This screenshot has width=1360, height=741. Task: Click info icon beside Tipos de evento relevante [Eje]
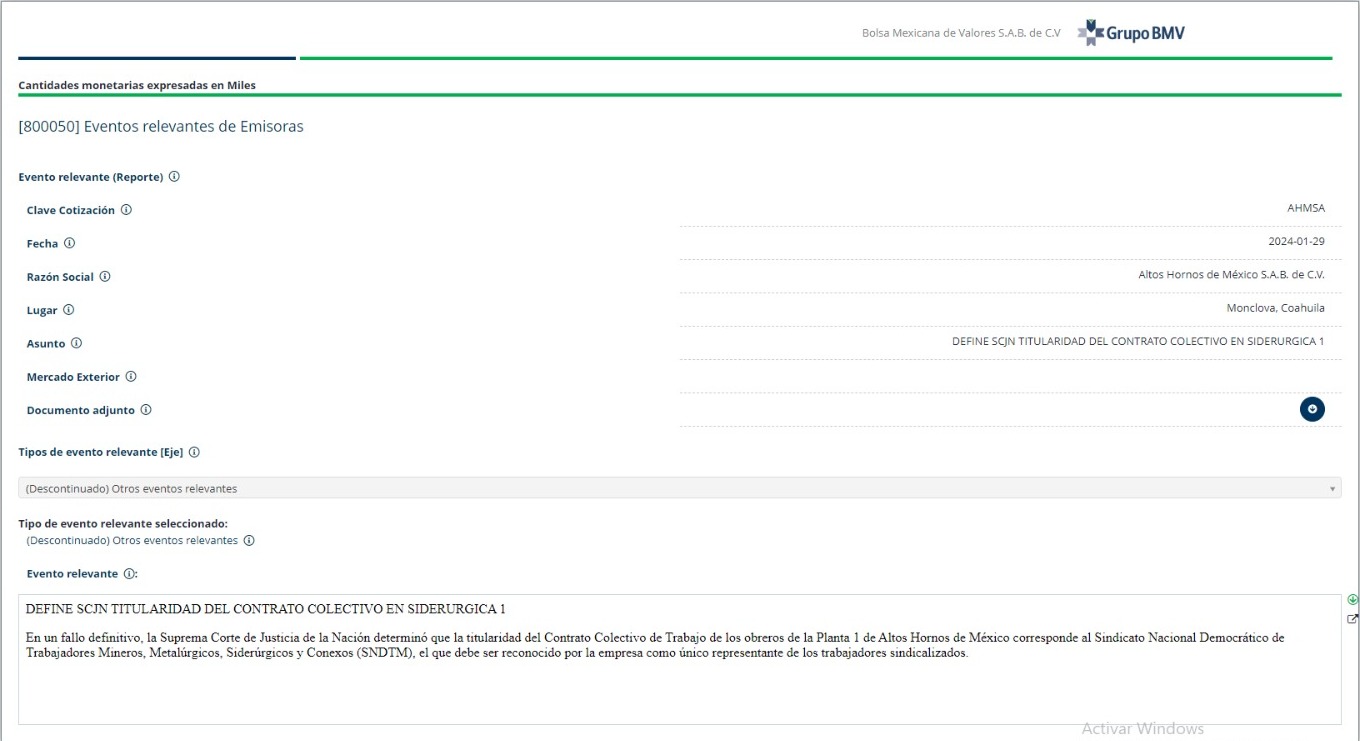194,452
